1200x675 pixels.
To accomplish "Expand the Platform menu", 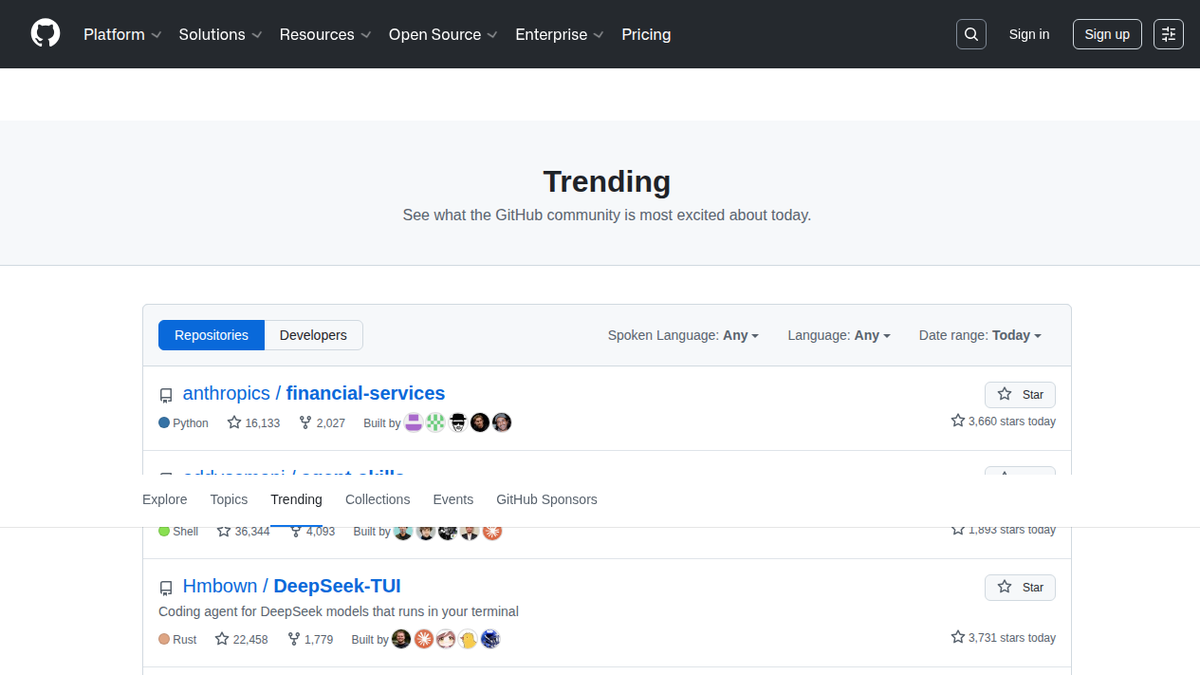I will coord(122,34).
